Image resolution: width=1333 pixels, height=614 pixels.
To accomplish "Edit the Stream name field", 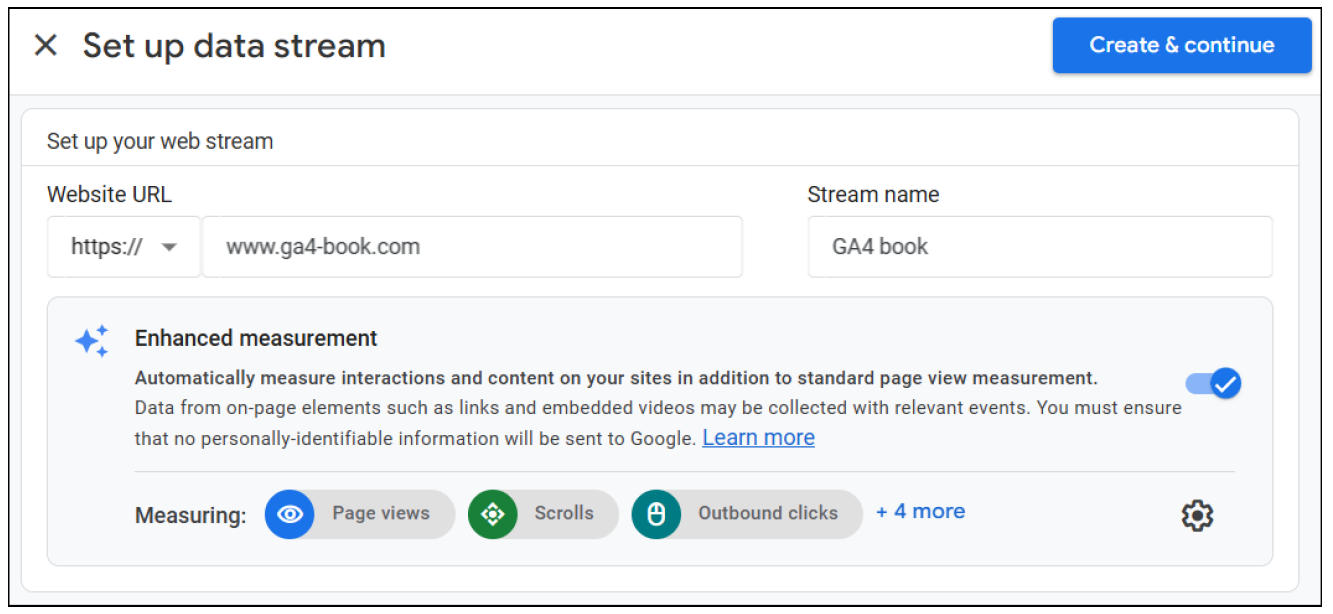I will (x=1040, y=246).
